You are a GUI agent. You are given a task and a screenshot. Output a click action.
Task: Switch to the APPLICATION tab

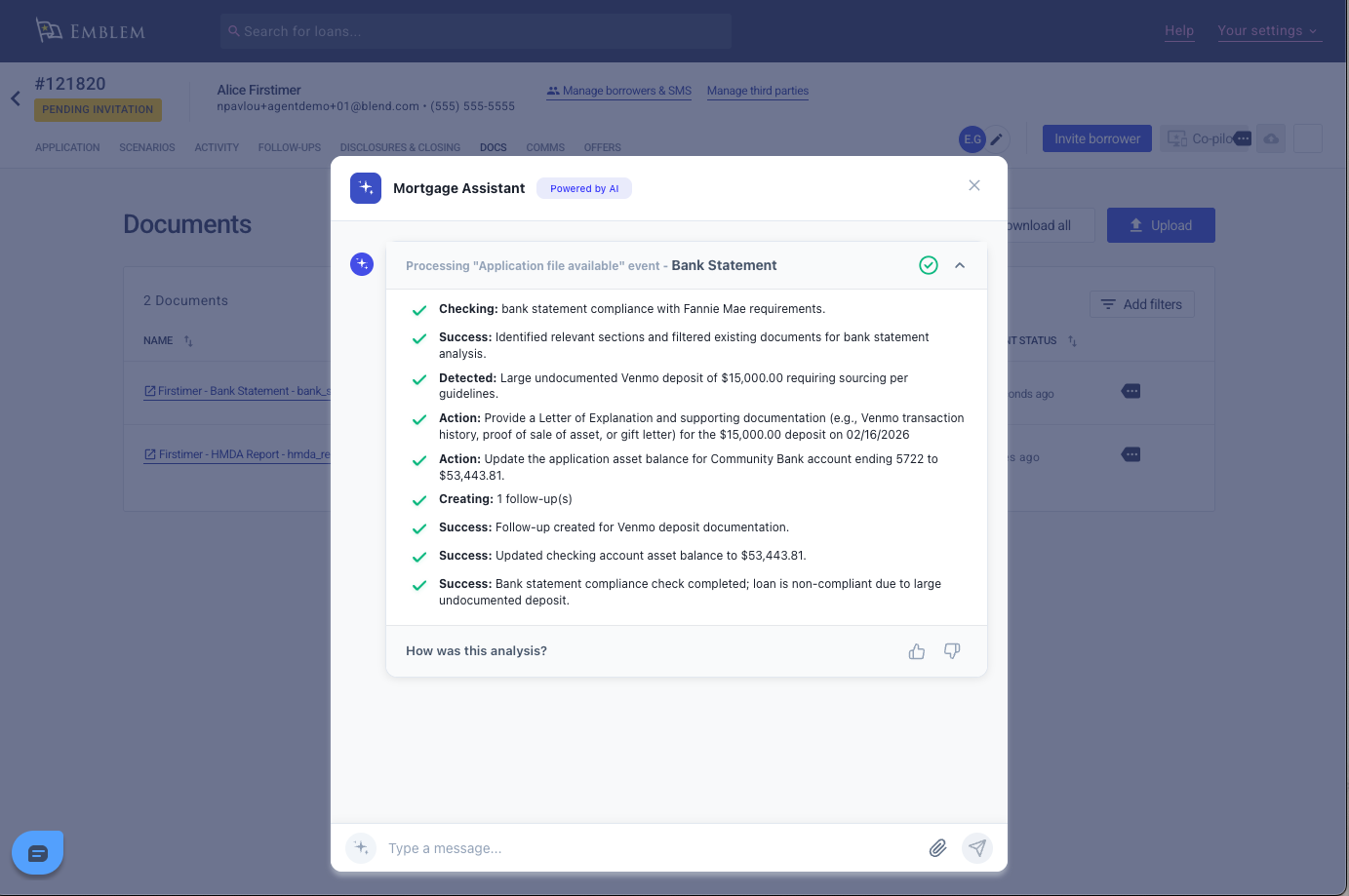point(67,148)
